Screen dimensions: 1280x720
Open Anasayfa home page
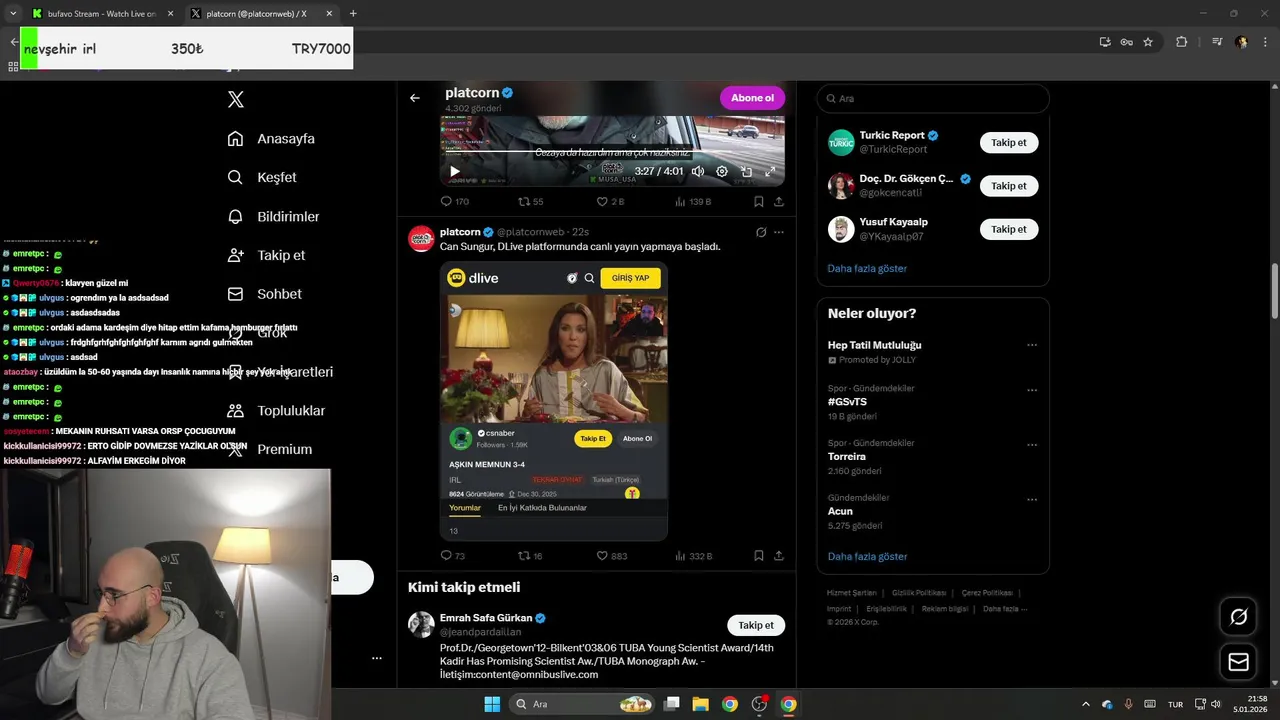coord(271,139)
